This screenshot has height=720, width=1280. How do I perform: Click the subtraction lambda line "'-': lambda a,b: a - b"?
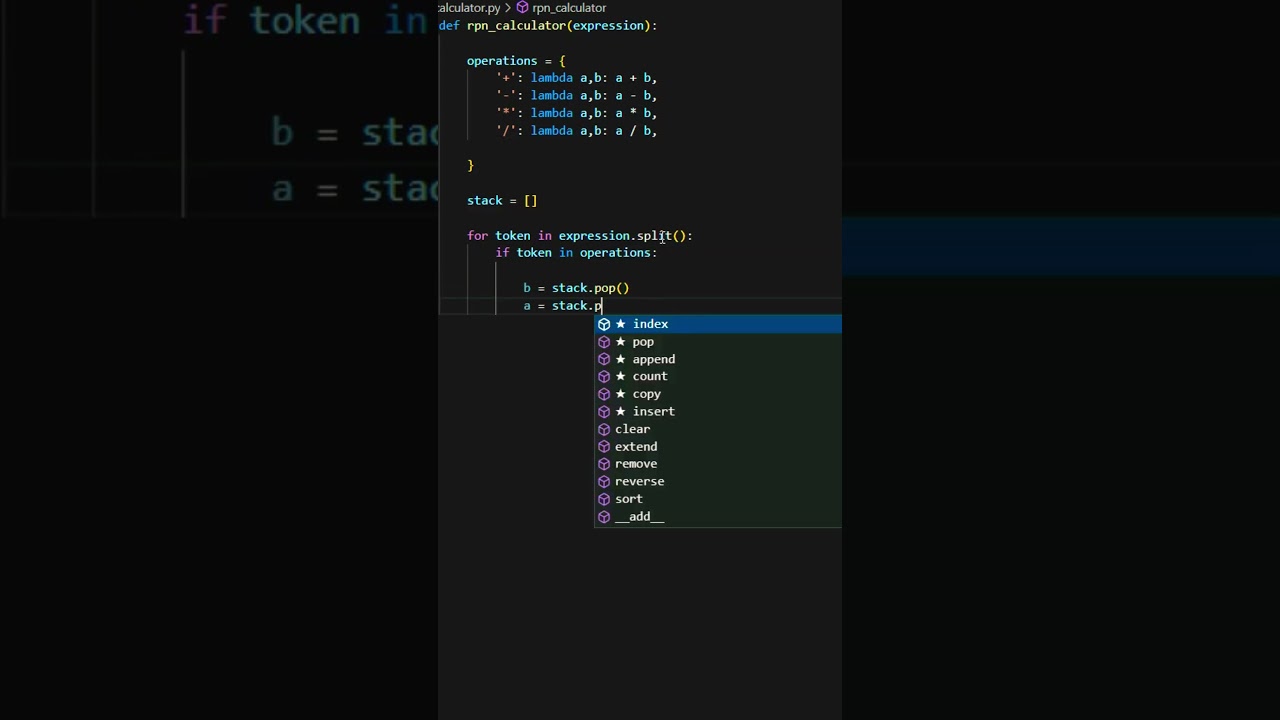coord(576,96)
